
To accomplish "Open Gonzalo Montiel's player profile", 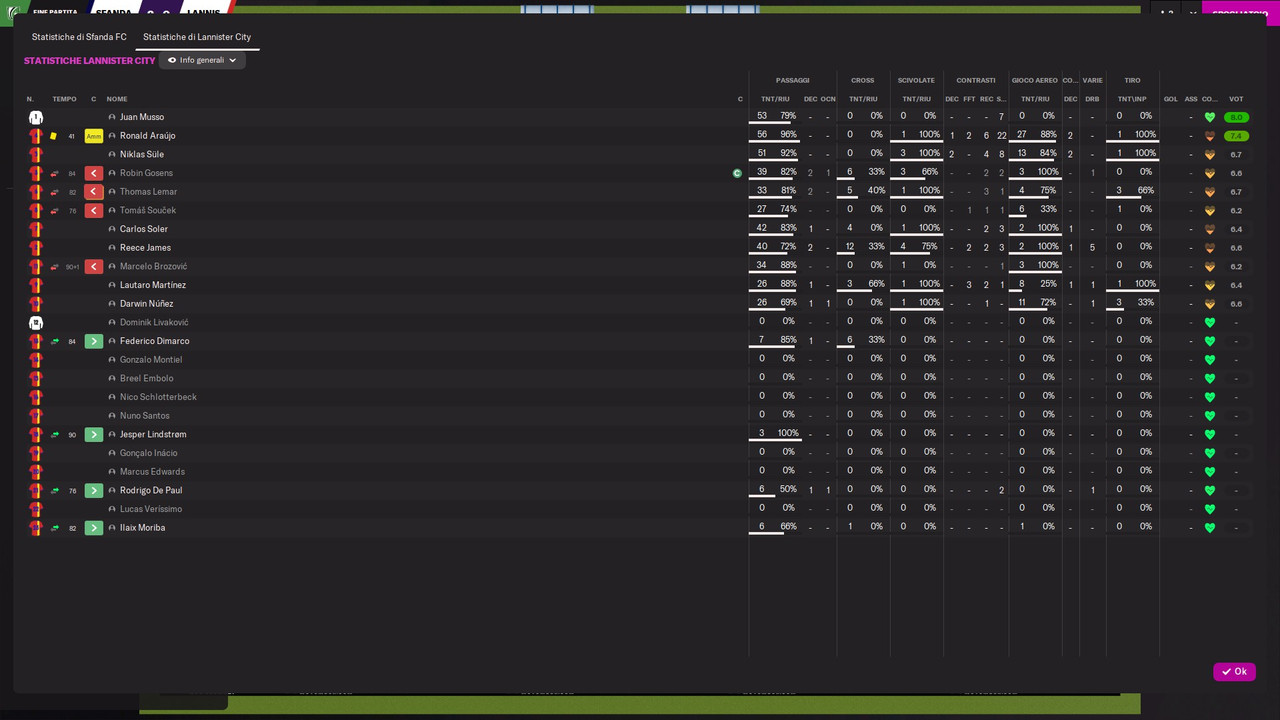I will coord(151,360).
